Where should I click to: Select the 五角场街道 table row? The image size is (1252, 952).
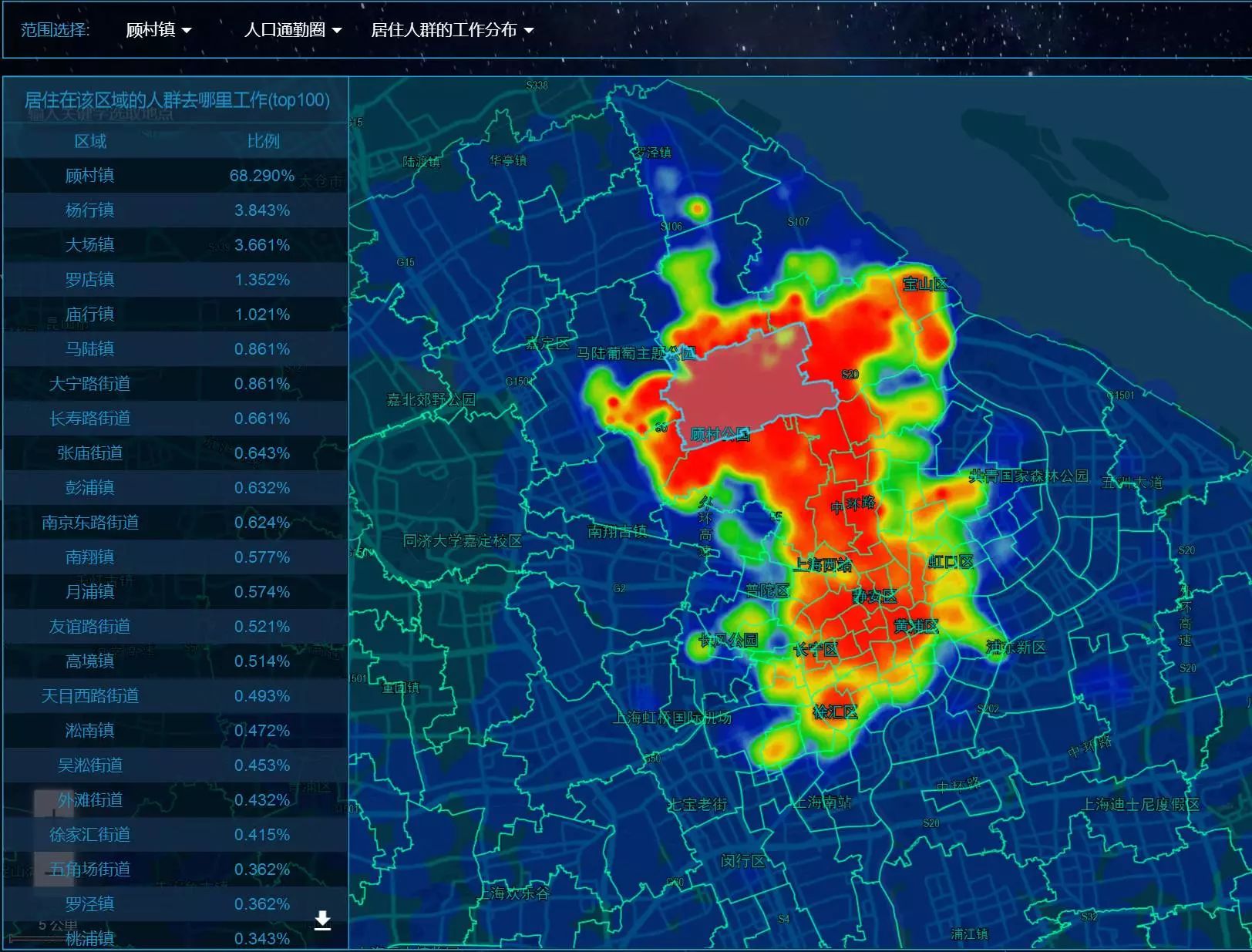(x=176, y=870)
